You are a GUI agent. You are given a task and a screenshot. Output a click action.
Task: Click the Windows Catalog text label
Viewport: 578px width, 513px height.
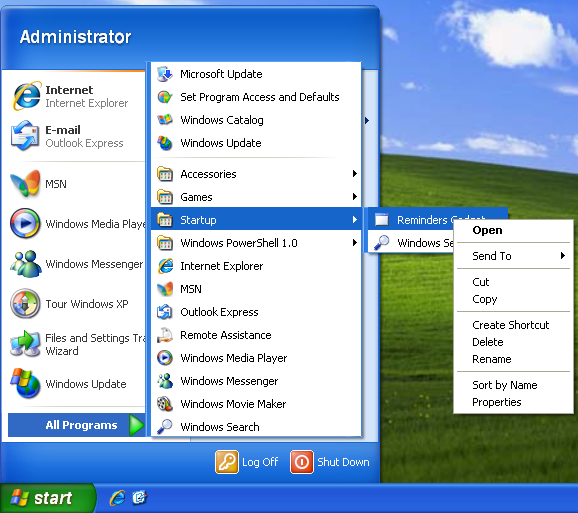[222, 120]
